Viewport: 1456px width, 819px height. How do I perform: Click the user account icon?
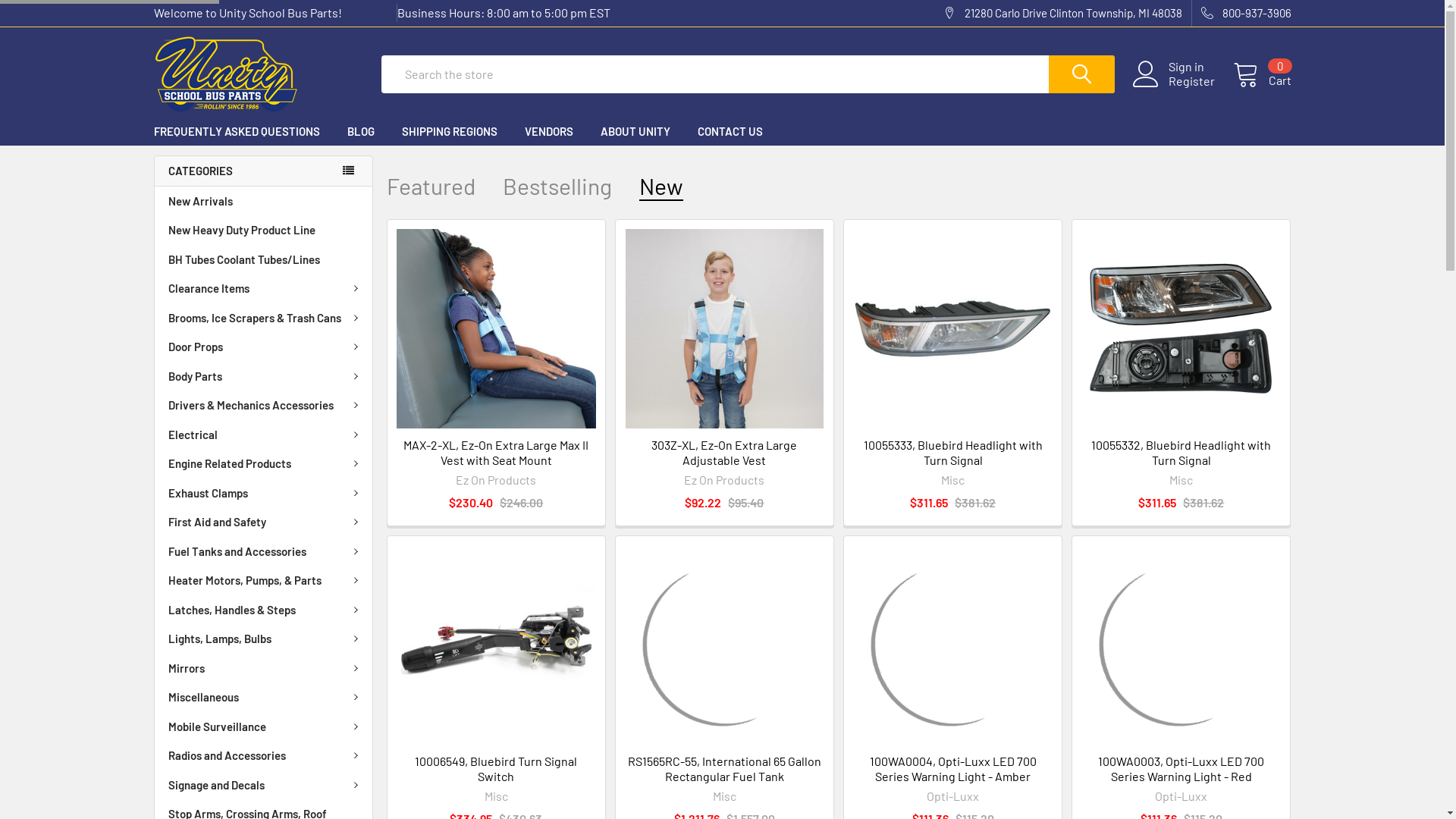[1145, 74]
